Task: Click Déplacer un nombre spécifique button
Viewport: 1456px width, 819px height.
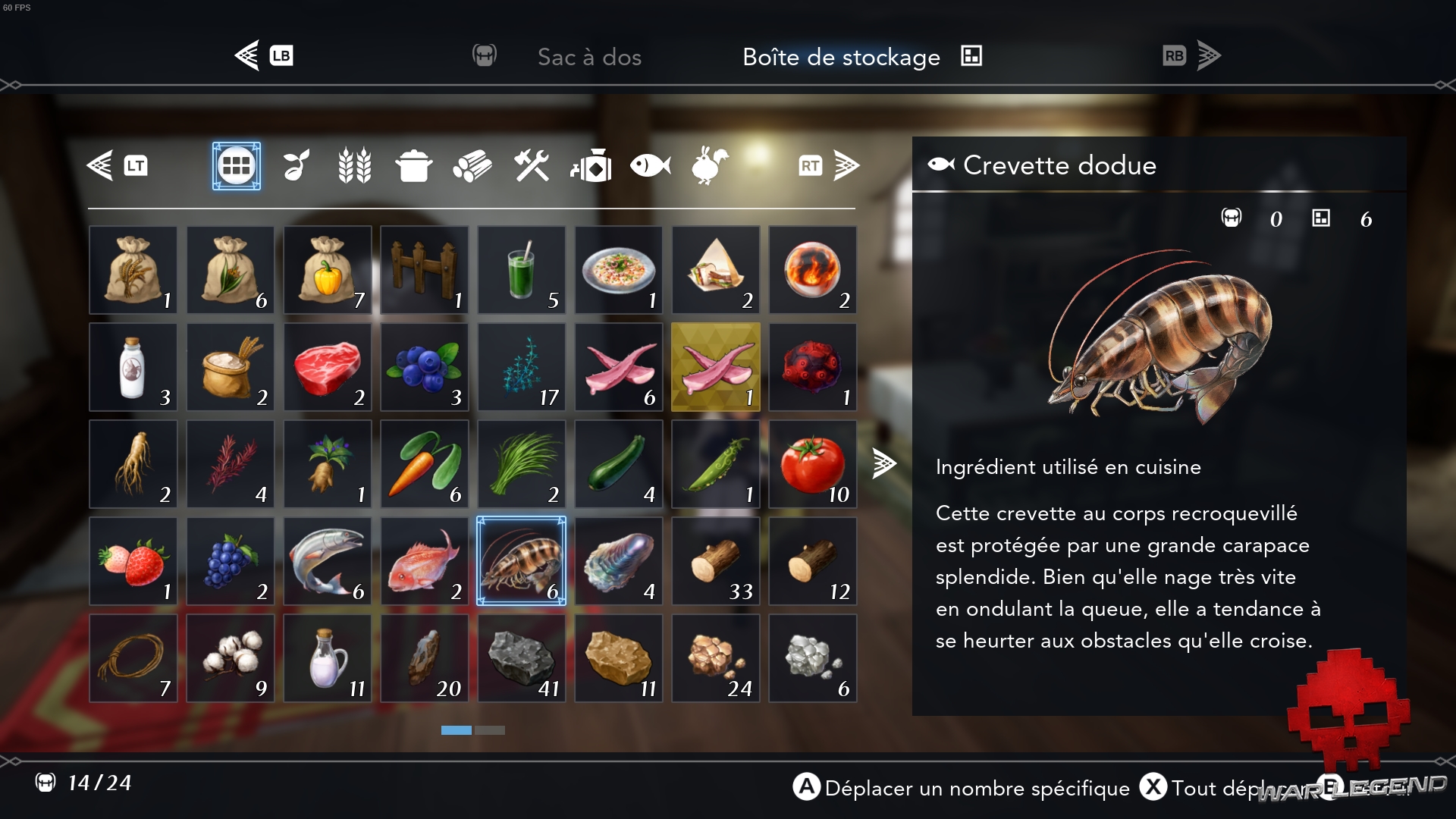Action: click(962, 788)
